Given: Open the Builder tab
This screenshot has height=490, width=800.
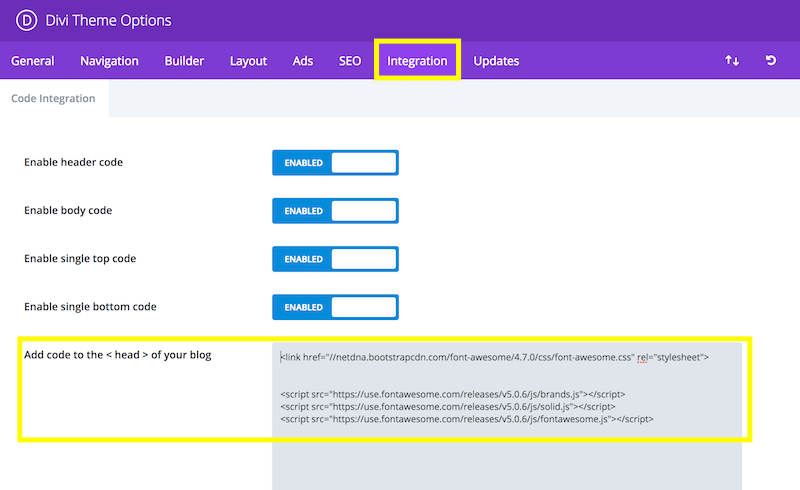Looking at the screenshot, I should pyautogui.click(x=184, y=61).
